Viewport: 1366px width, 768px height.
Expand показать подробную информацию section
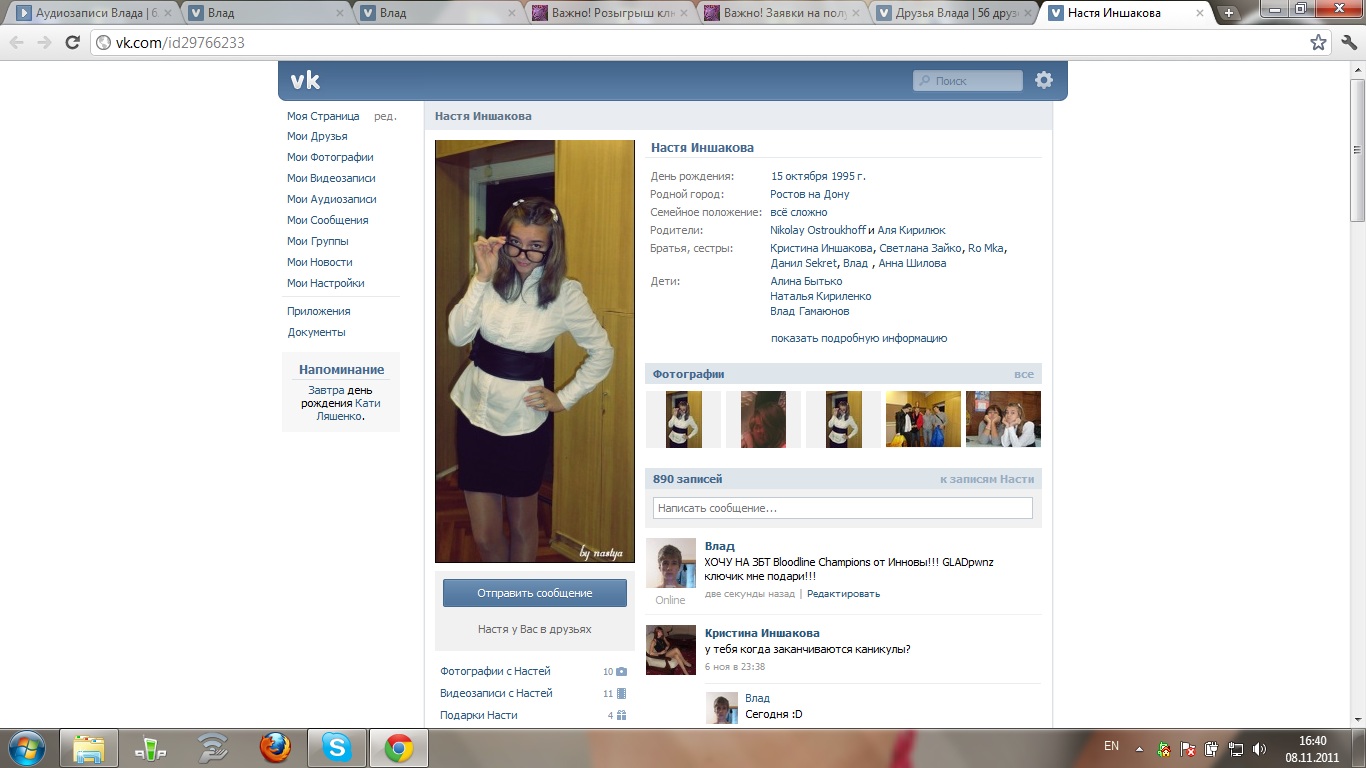pos(858,339)
